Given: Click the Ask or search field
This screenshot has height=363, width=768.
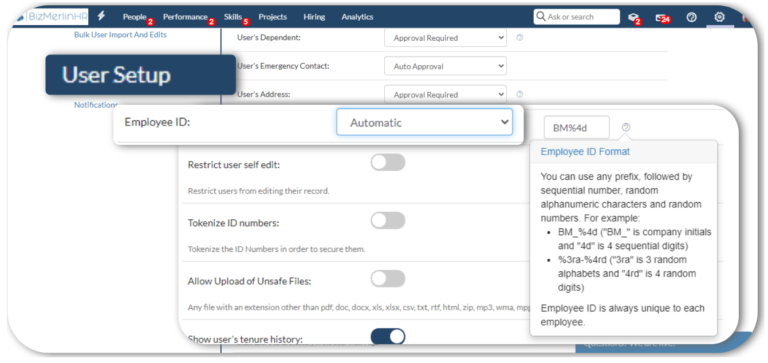Looking at the screenshot, I should point(576,17).
